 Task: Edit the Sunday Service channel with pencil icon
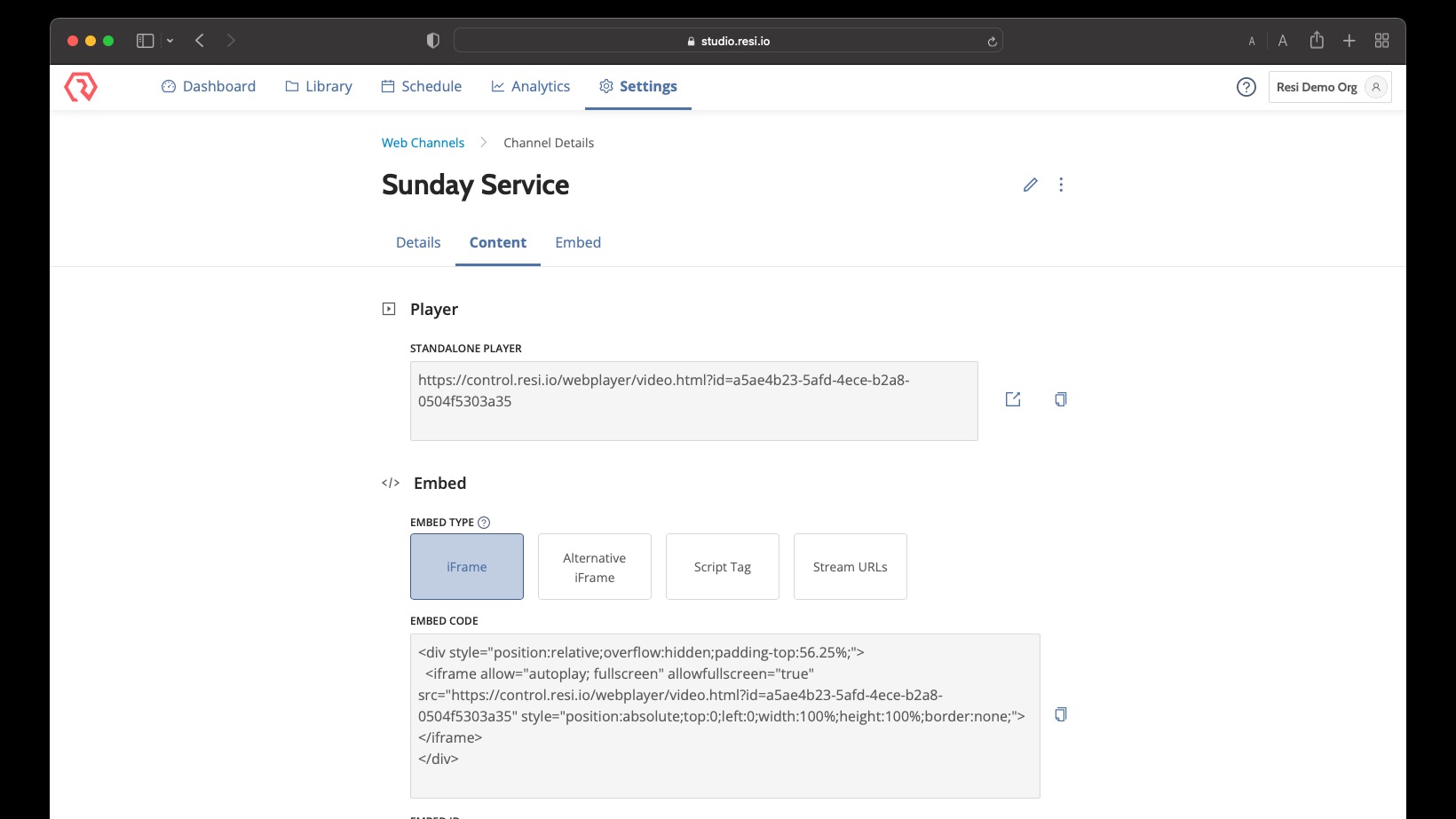click(x=1030, y=185)
